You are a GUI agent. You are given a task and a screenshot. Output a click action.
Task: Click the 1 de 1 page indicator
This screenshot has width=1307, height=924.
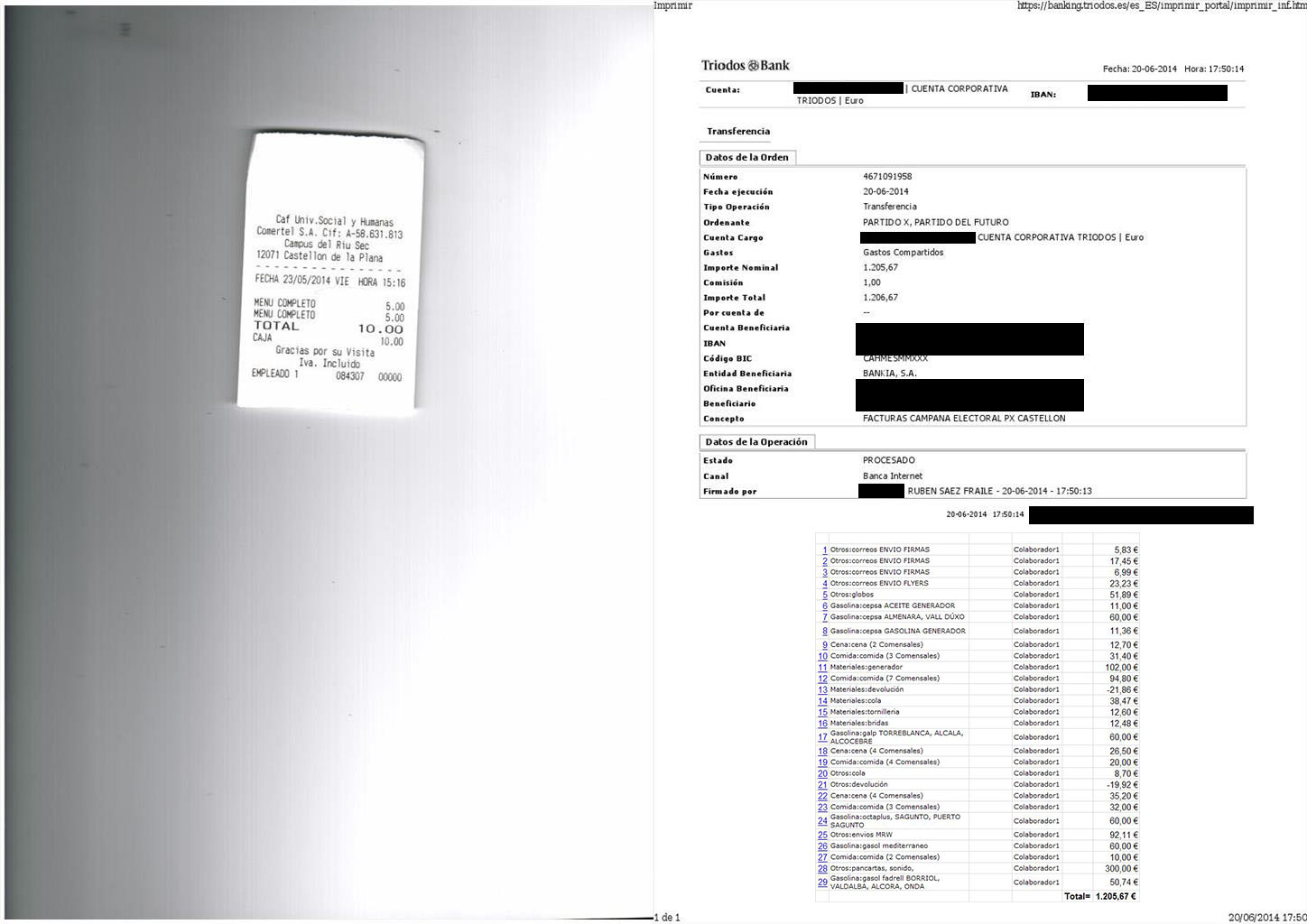click(667, 918)
